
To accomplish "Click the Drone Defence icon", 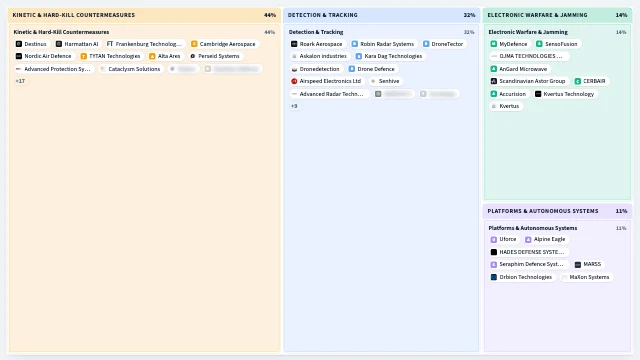I will [x=352, y=69].
